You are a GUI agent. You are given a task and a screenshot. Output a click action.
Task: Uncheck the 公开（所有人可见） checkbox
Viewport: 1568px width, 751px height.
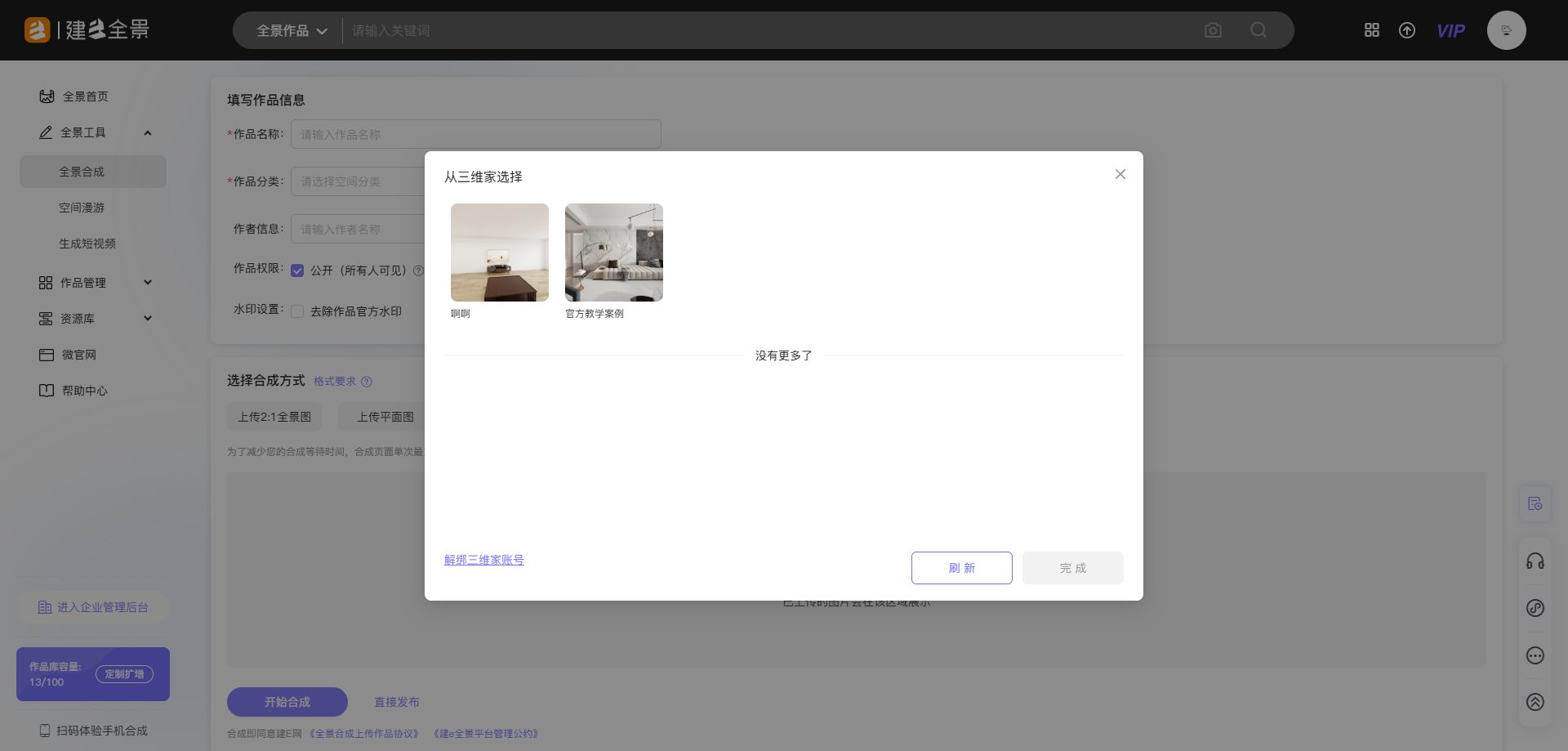(x=297, y=270)
